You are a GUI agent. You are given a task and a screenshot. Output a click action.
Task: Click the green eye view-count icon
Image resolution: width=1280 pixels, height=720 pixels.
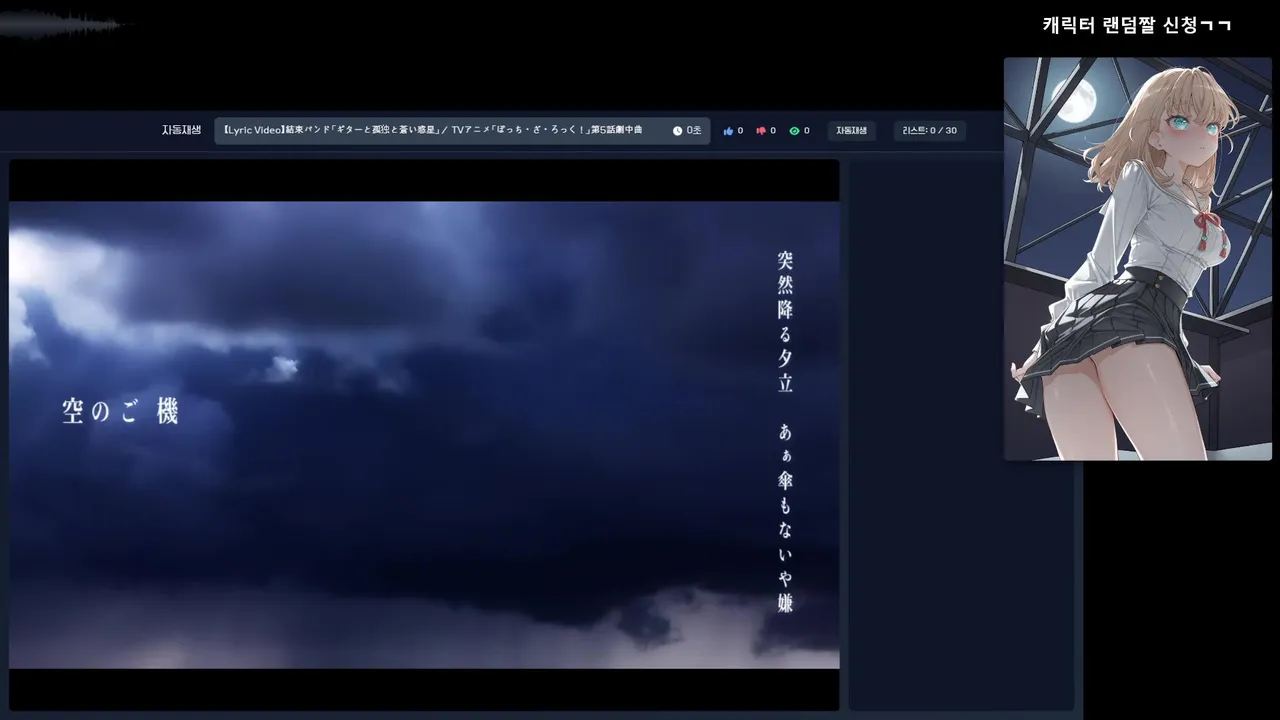[794, 131]
